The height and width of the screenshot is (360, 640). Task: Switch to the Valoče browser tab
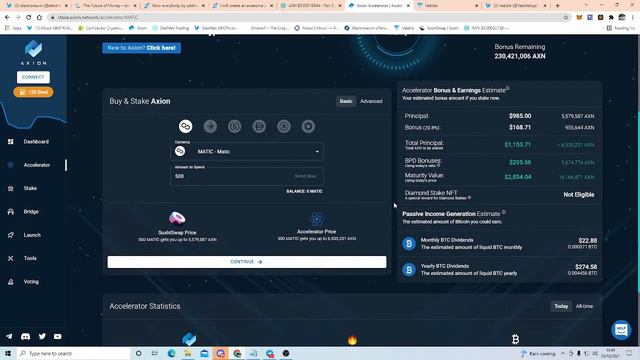[x=447, y=6]
